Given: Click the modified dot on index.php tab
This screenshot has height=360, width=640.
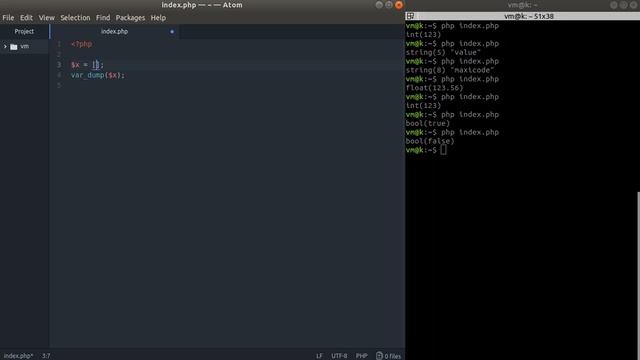Looking at the screenshot, I should click(x=172, y=31).
